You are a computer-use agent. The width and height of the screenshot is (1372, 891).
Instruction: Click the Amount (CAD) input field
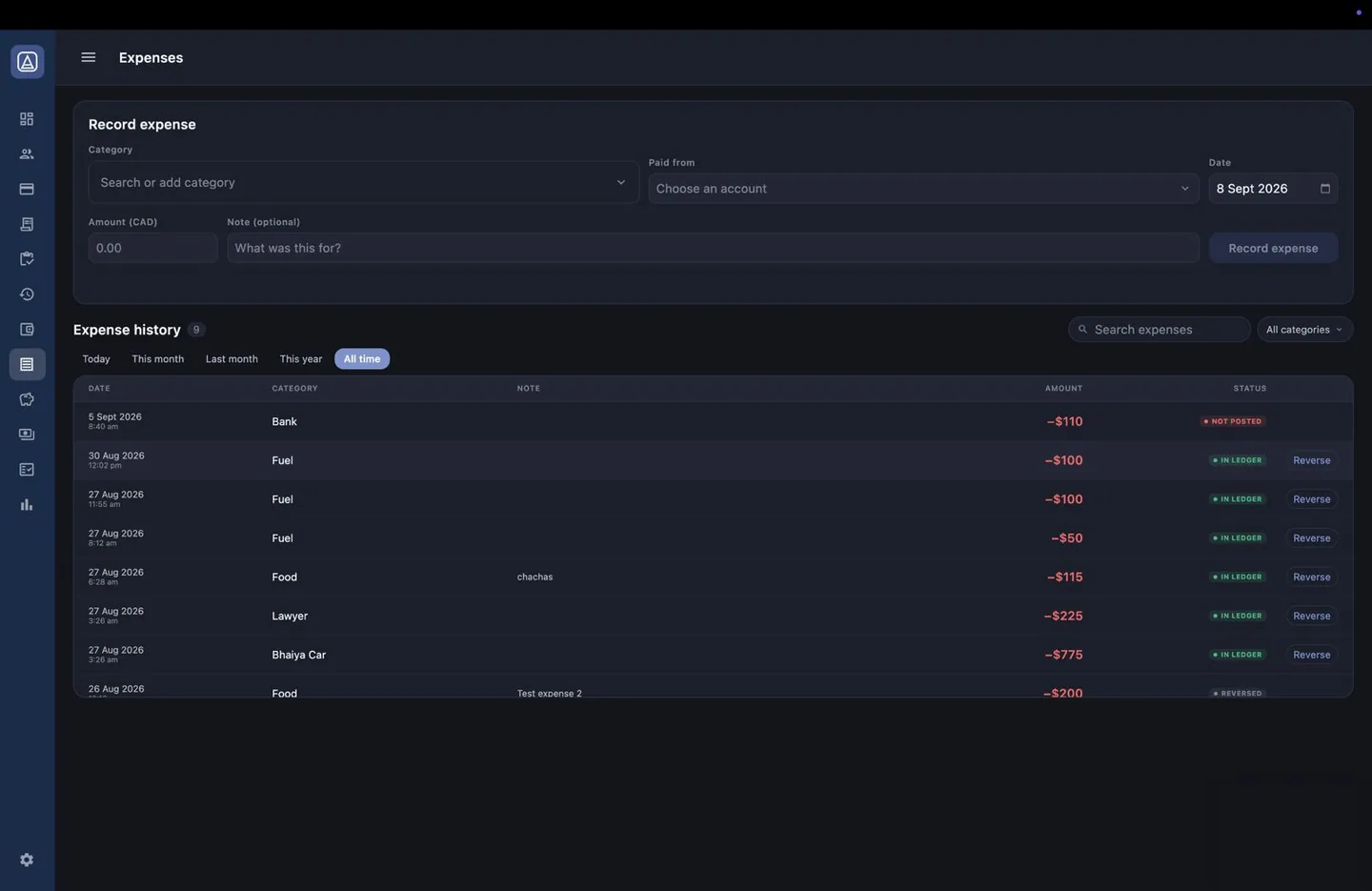[152, 248]
